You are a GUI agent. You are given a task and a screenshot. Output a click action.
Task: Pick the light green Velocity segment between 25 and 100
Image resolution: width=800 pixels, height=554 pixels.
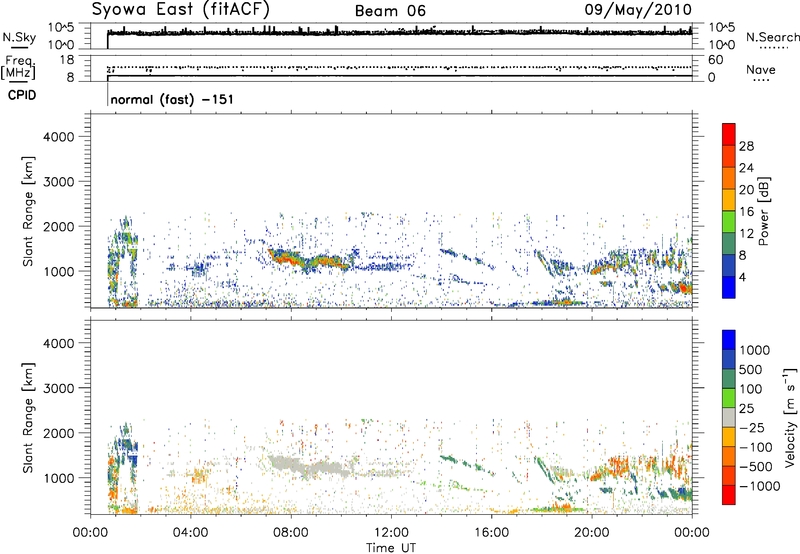729,398
